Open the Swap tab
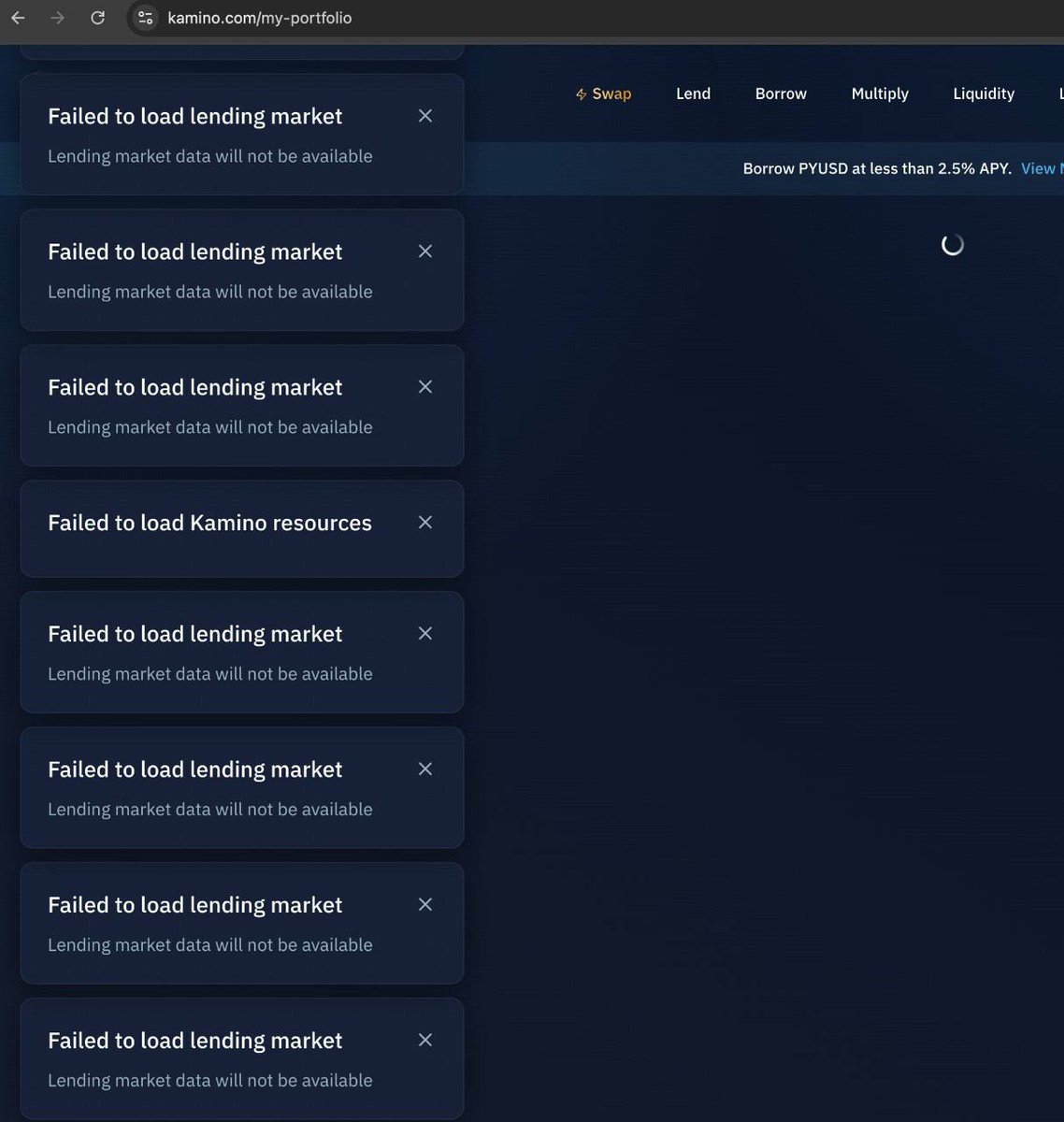Image resolution: width=1064 pixels, height=1122 pixels. [603, 93]
